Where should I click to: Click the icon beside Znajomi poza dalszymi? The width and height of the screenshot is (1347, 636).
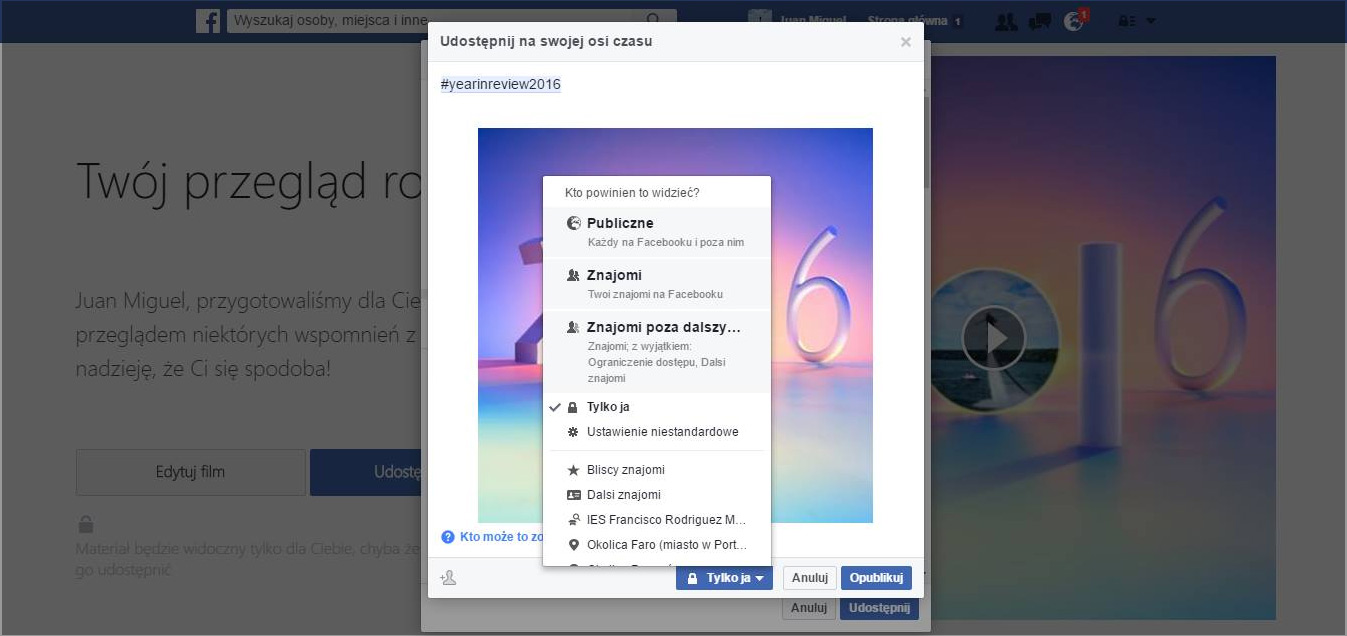click(x=573, y=327)
